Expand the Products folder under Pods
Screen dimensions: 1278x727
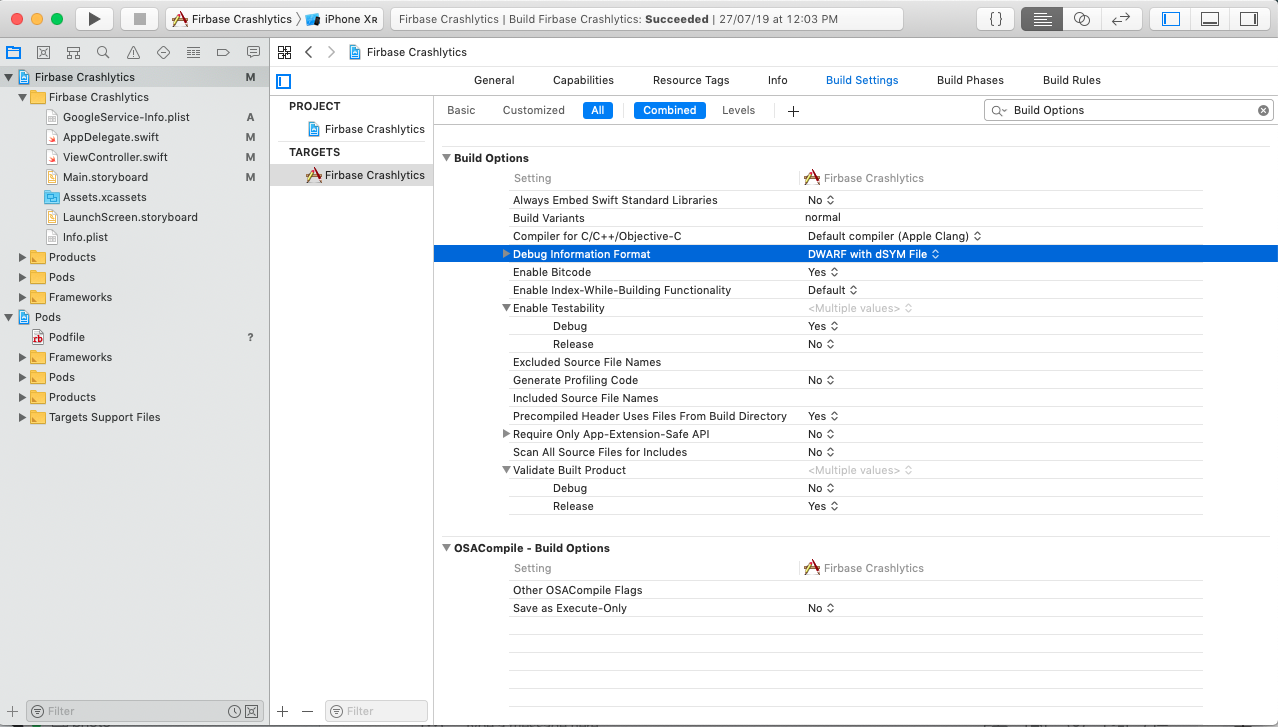[x=23, y=397]
